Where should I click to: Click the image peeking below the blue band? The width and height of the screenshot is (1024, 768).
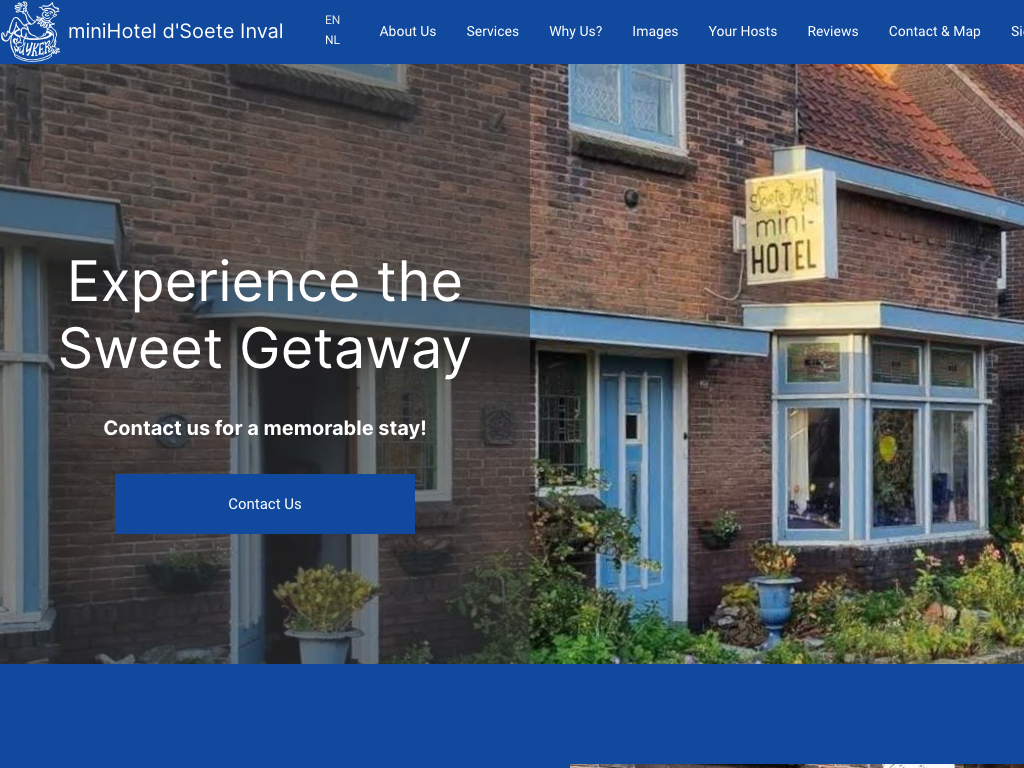click(796, 765)
